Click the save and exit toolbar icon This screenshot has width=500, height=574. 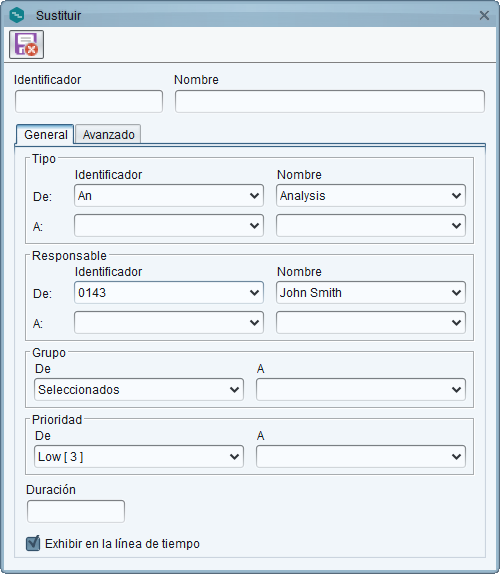26,45
